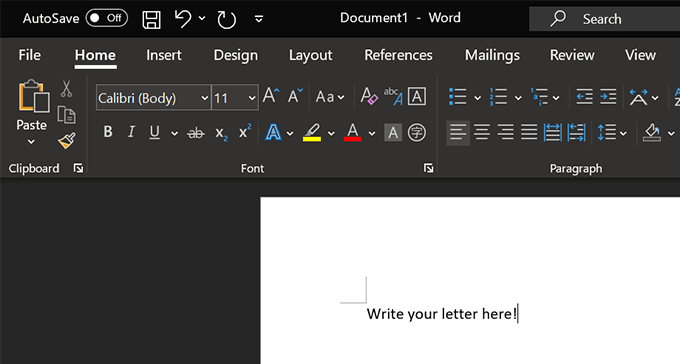Image resolution: width=680 pixels, height=364 pixels.
Task: Expand the Paste options arrow
Action: pos(31,141)
